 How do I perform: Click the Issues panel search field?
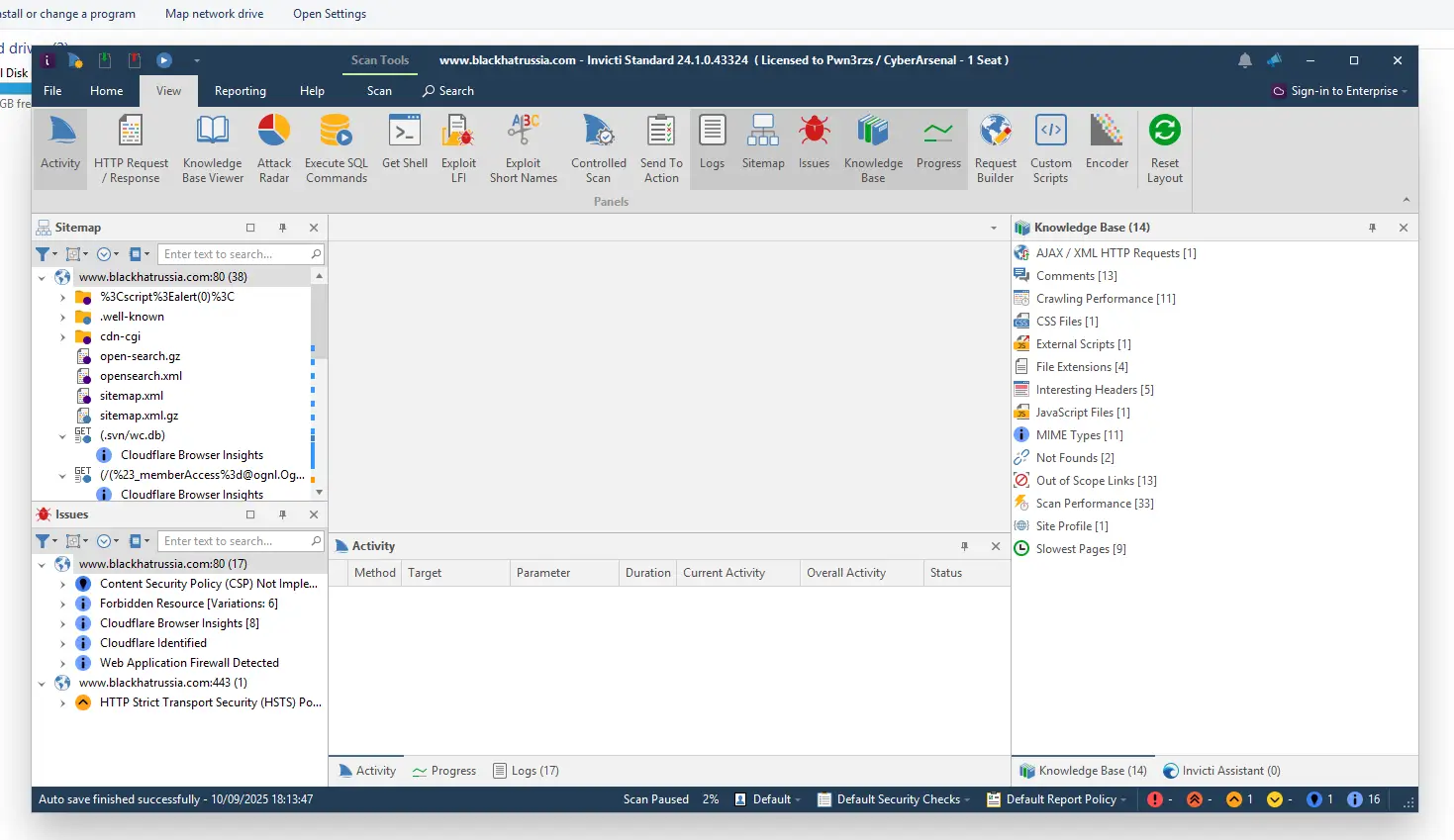coord(236,541)
